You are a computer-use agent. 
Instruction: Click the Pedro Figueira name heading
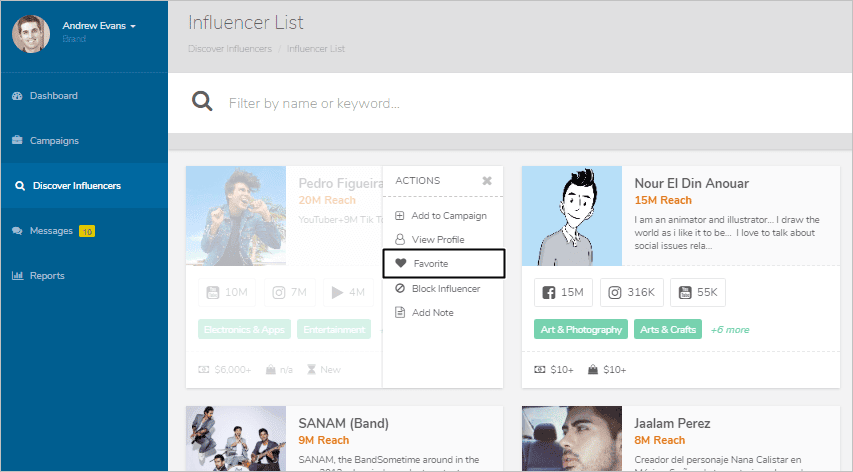coord(341,183)
